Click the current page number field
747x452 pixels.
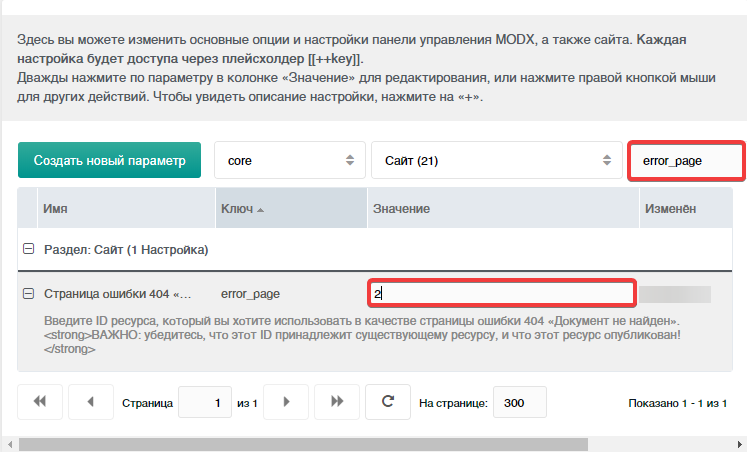click(x=204, y=402)
